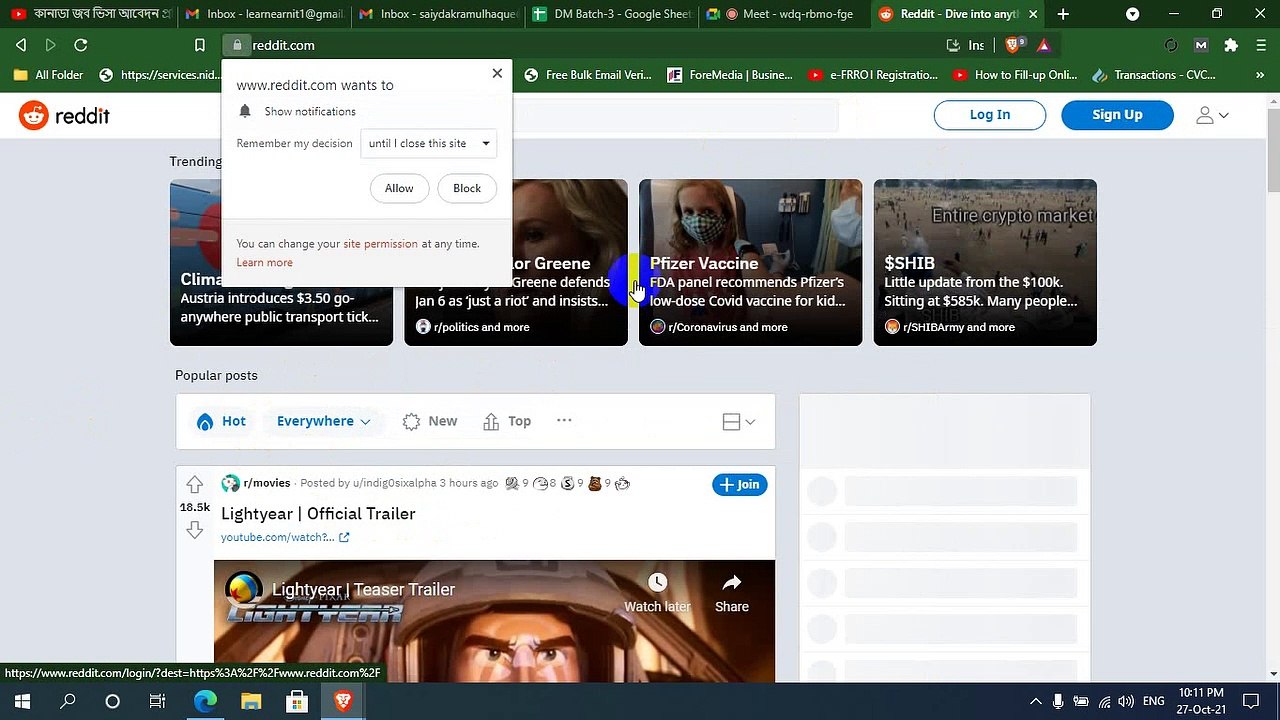Switch to Inbox learnearnit1 Gmail tab
The width and height of the screenshot is (1280, 720).
tap(264, 14)
